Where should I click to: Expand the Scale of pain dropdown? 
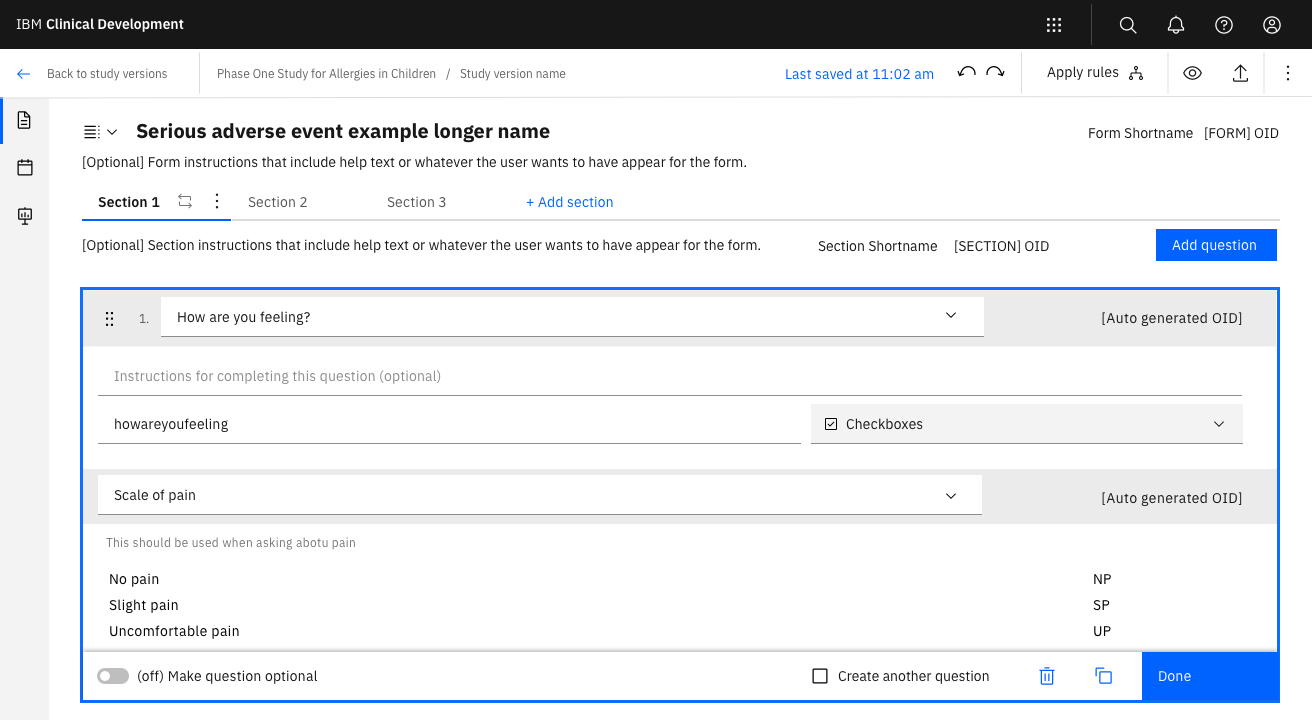(x=950, y=496)
